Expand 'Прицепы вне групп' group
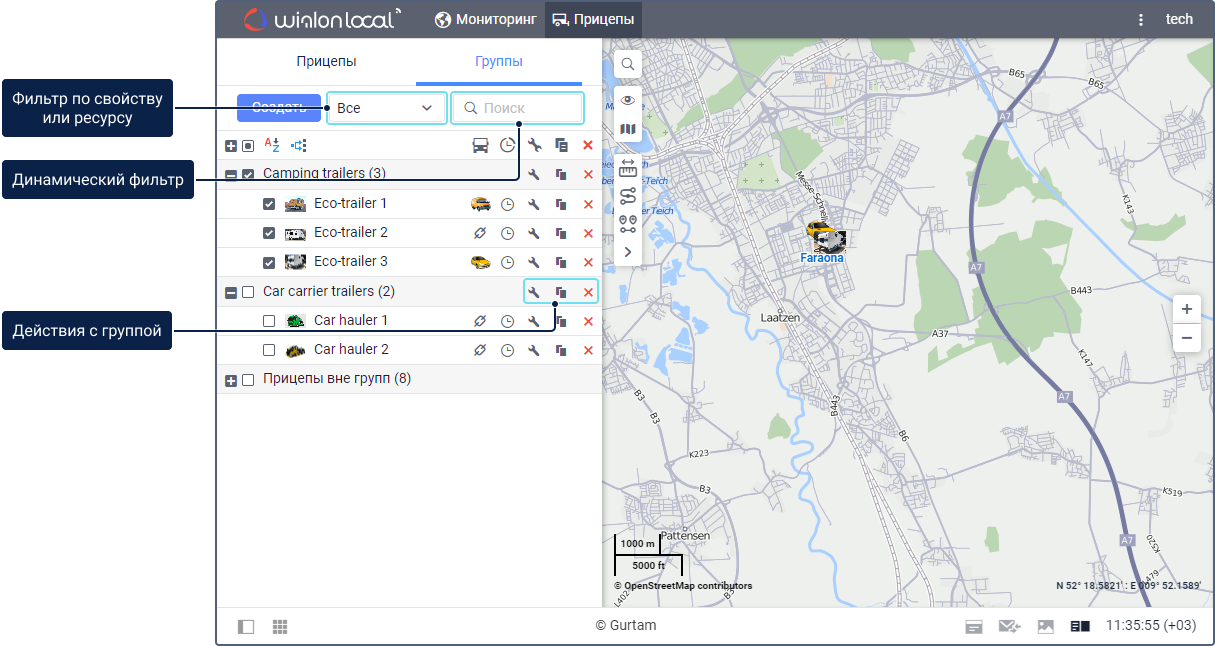Image resolution: width=1215 pixels, height=646 pixels. (x=231, y=380)
